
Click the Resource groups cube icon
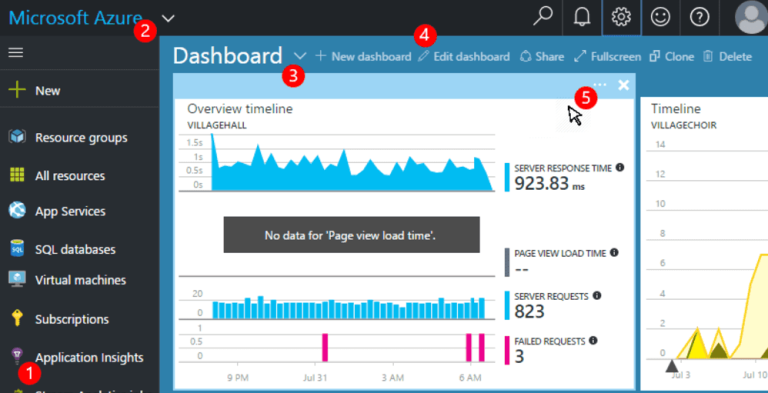(17, 137)
